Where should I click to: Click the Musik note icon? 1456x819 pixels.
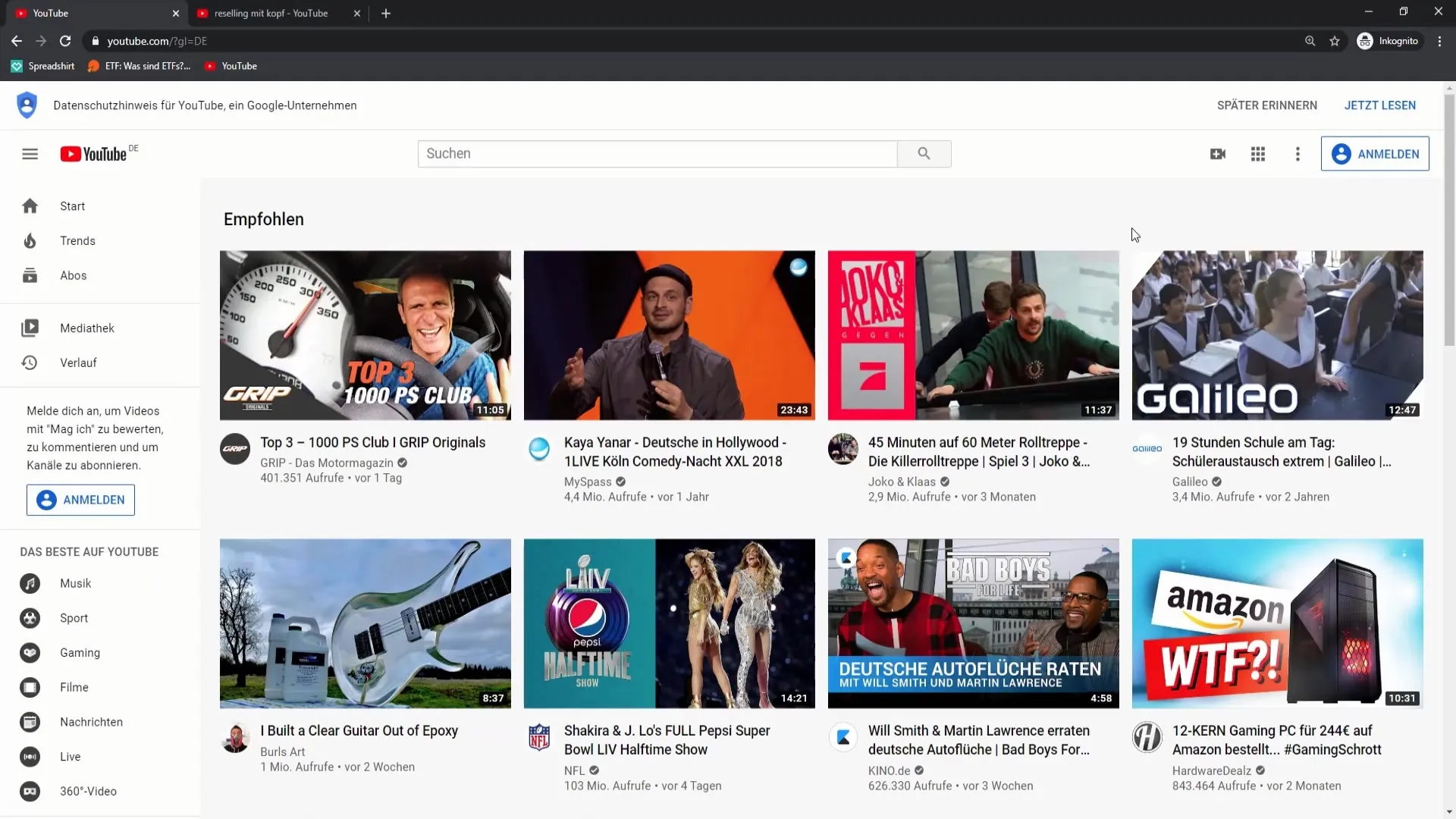click(30, 583)
